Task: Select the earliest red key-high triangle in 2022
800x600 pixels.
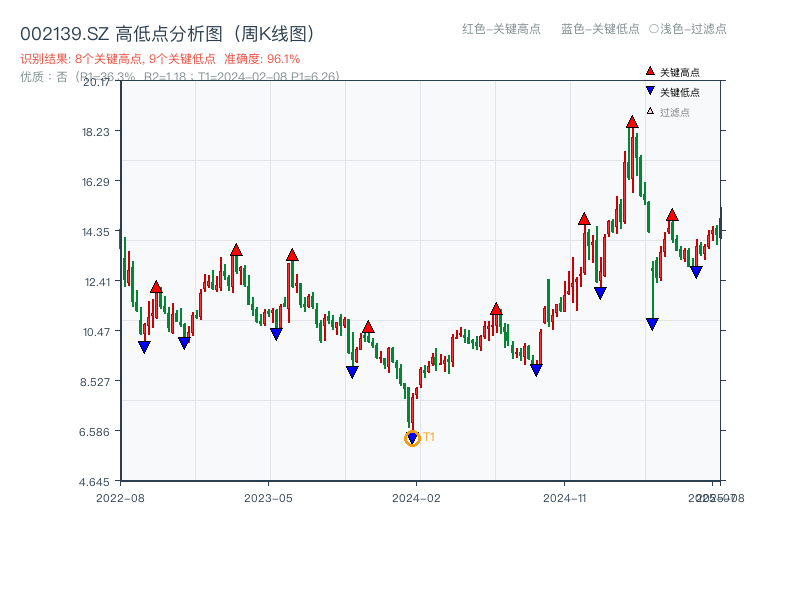Action: point(156,287)
